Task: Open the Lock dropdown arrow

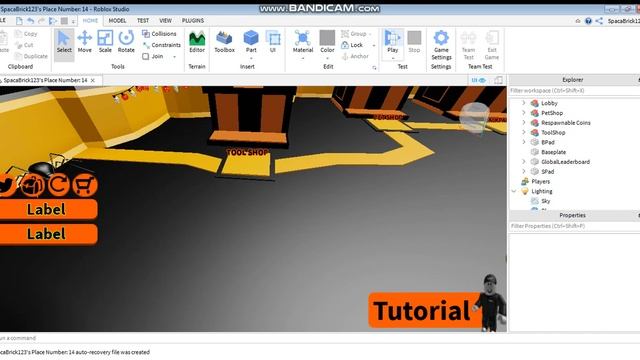Action: pos(374,45)
